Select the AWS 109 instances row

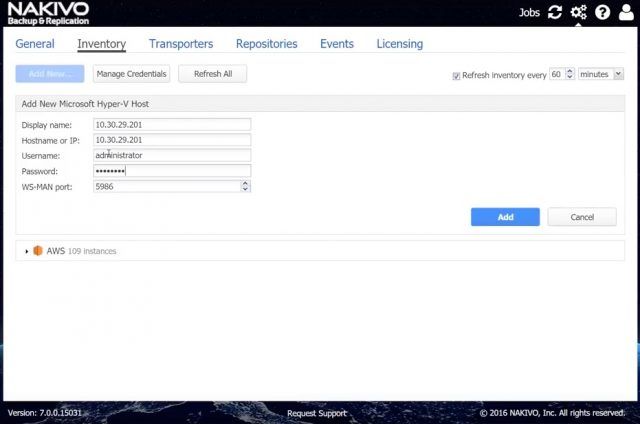320,251
